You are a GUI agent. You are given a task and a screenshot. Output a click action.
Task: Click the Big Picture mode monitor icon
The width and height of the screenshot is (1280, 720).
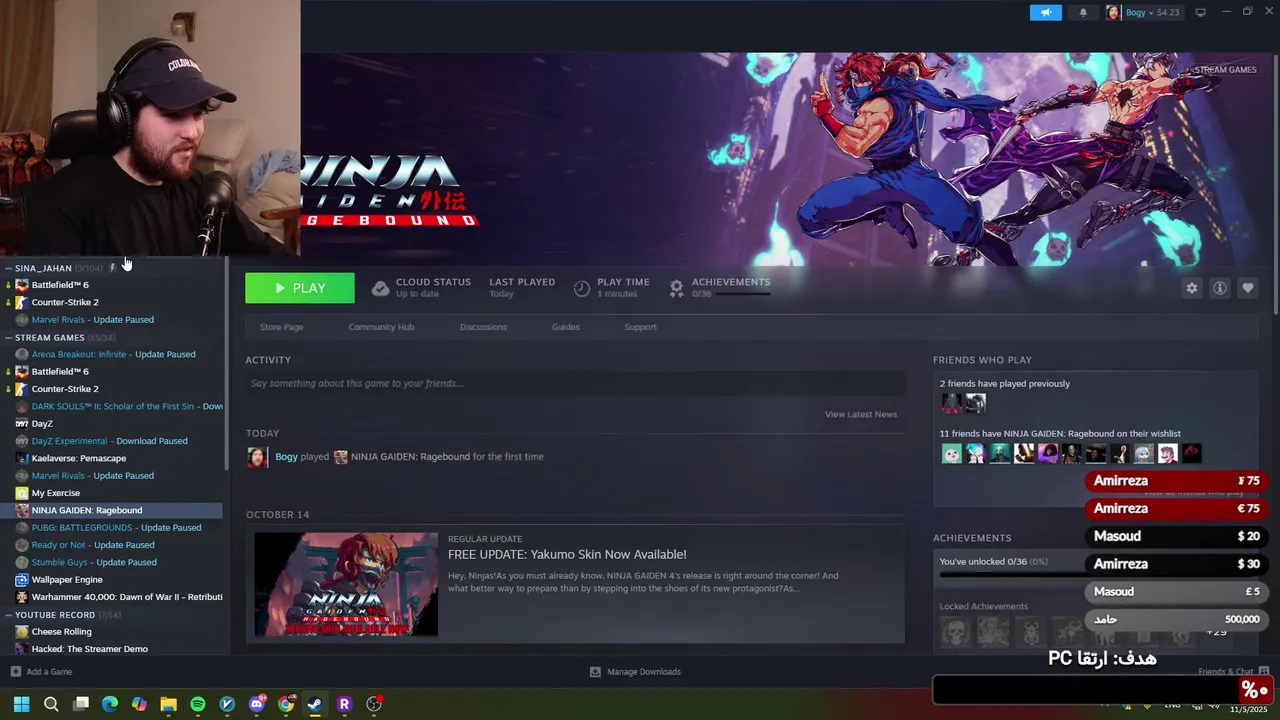coord(1200,12)
